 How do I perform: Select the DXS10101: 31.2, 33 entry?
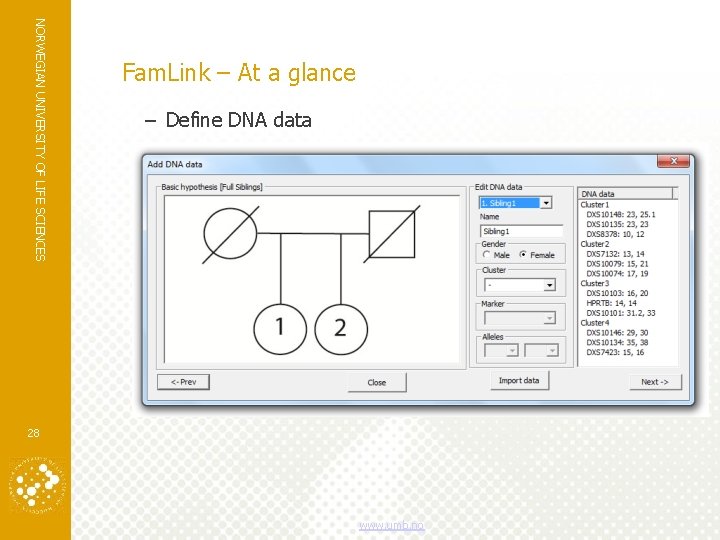click(x=621, y=313)
